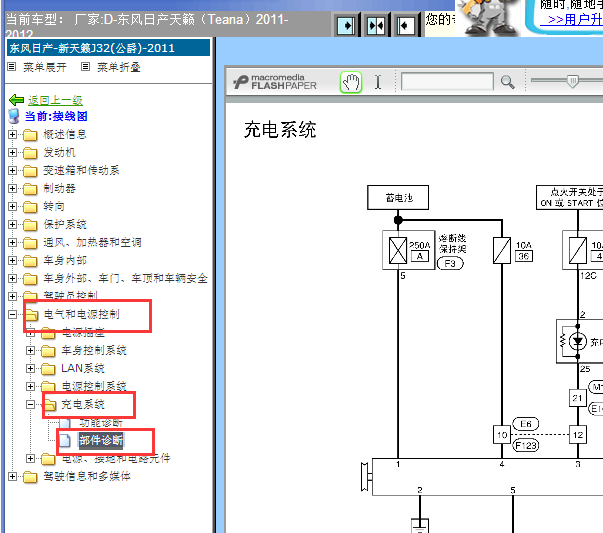Click the 车身控制系统 folder icon
Viewport: 603px width, 533px height.
[48, 351]
